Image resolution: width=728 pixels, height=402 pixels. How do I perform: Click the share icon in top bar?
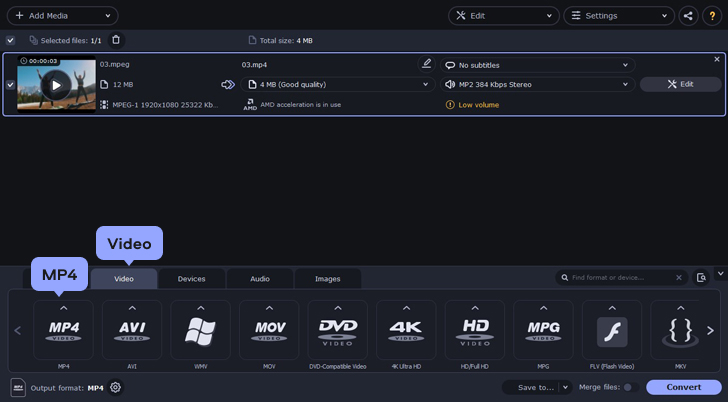[688, 16]
